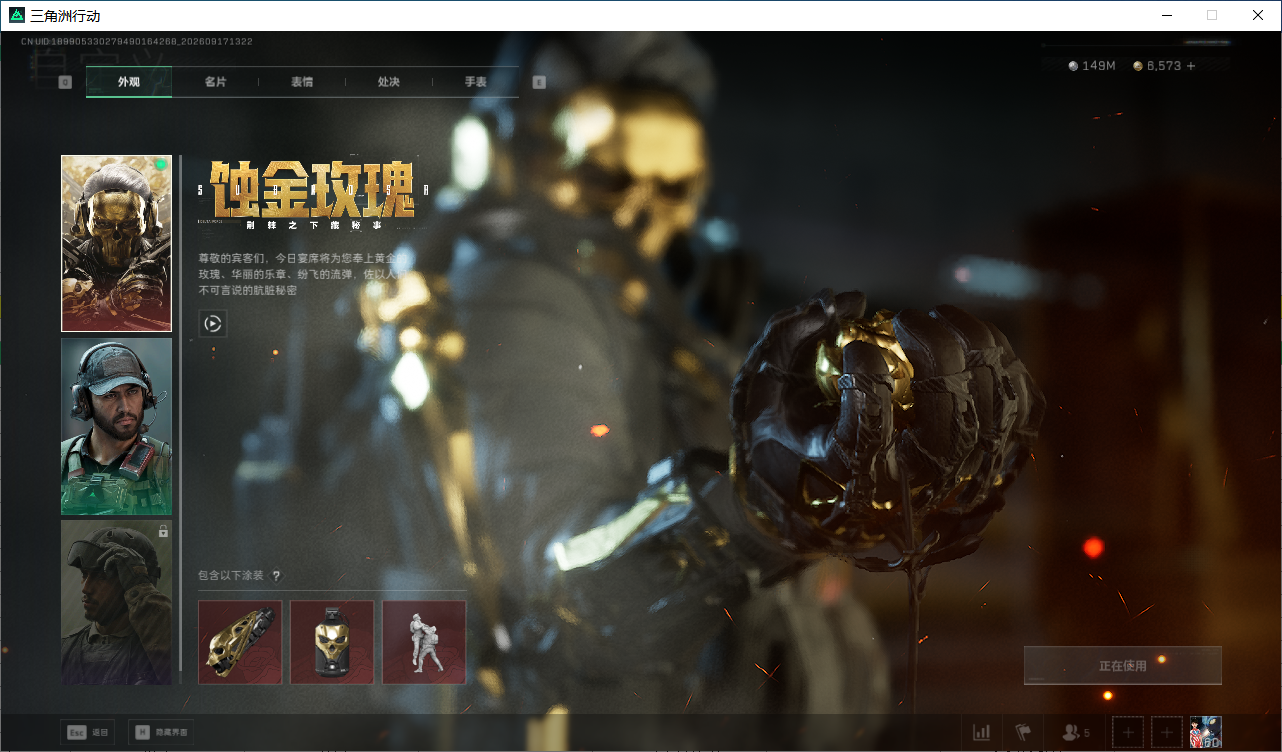Click the first plus squad slot
Image resolution: width=1282 pixels, height=752 pixels.
point(1128,733)
